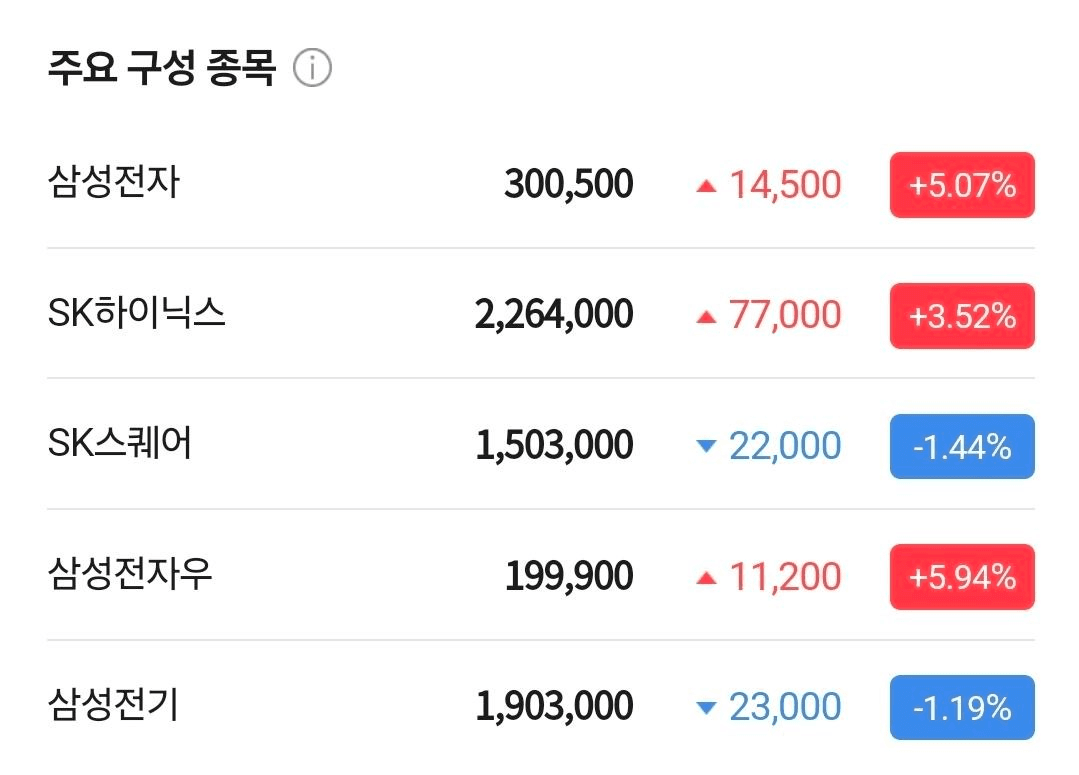Open the SK스퀘어 stock name
The image size is (1079, 775).
pos(120,443)
